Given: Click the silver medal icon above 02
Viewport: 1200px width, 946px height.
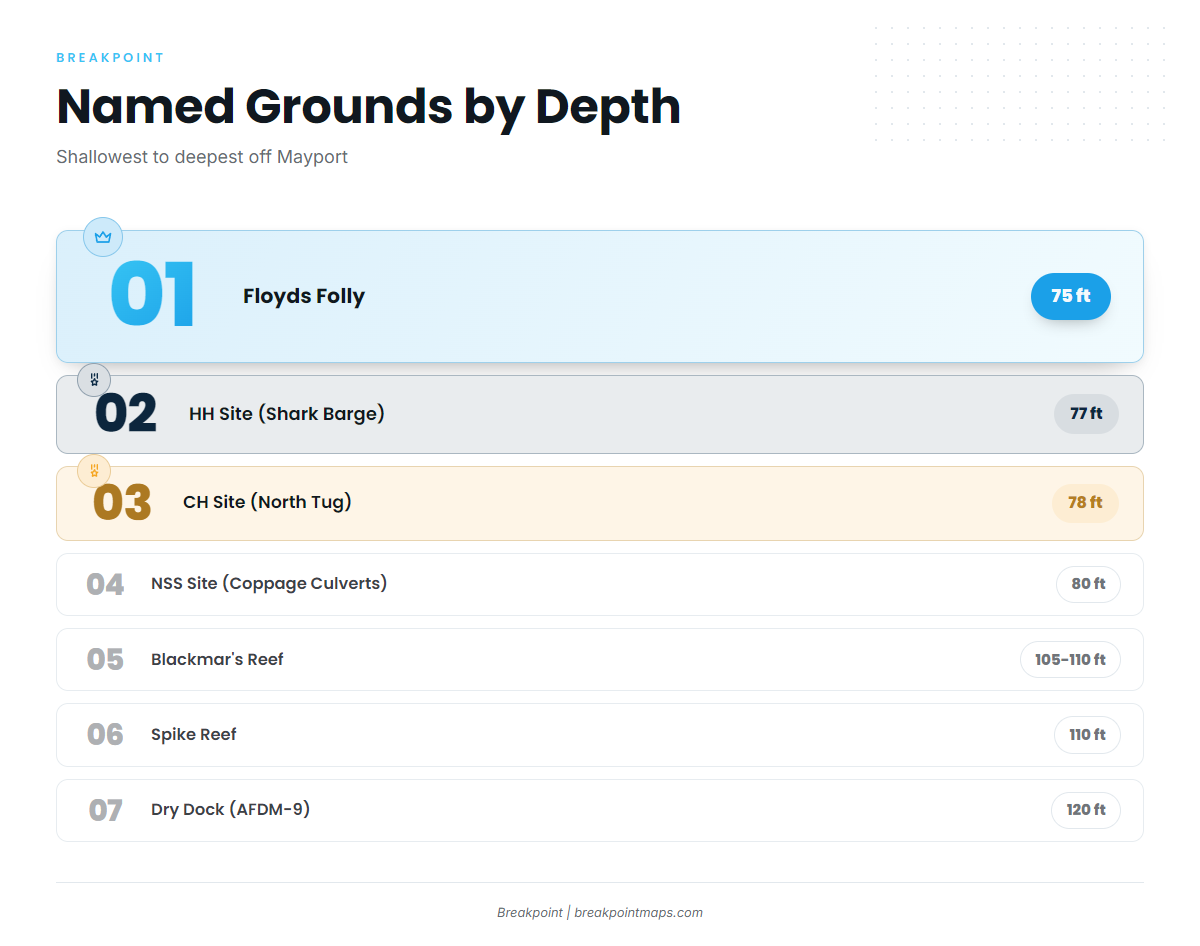Looking at the screenshot, I should tap(94, 380).
